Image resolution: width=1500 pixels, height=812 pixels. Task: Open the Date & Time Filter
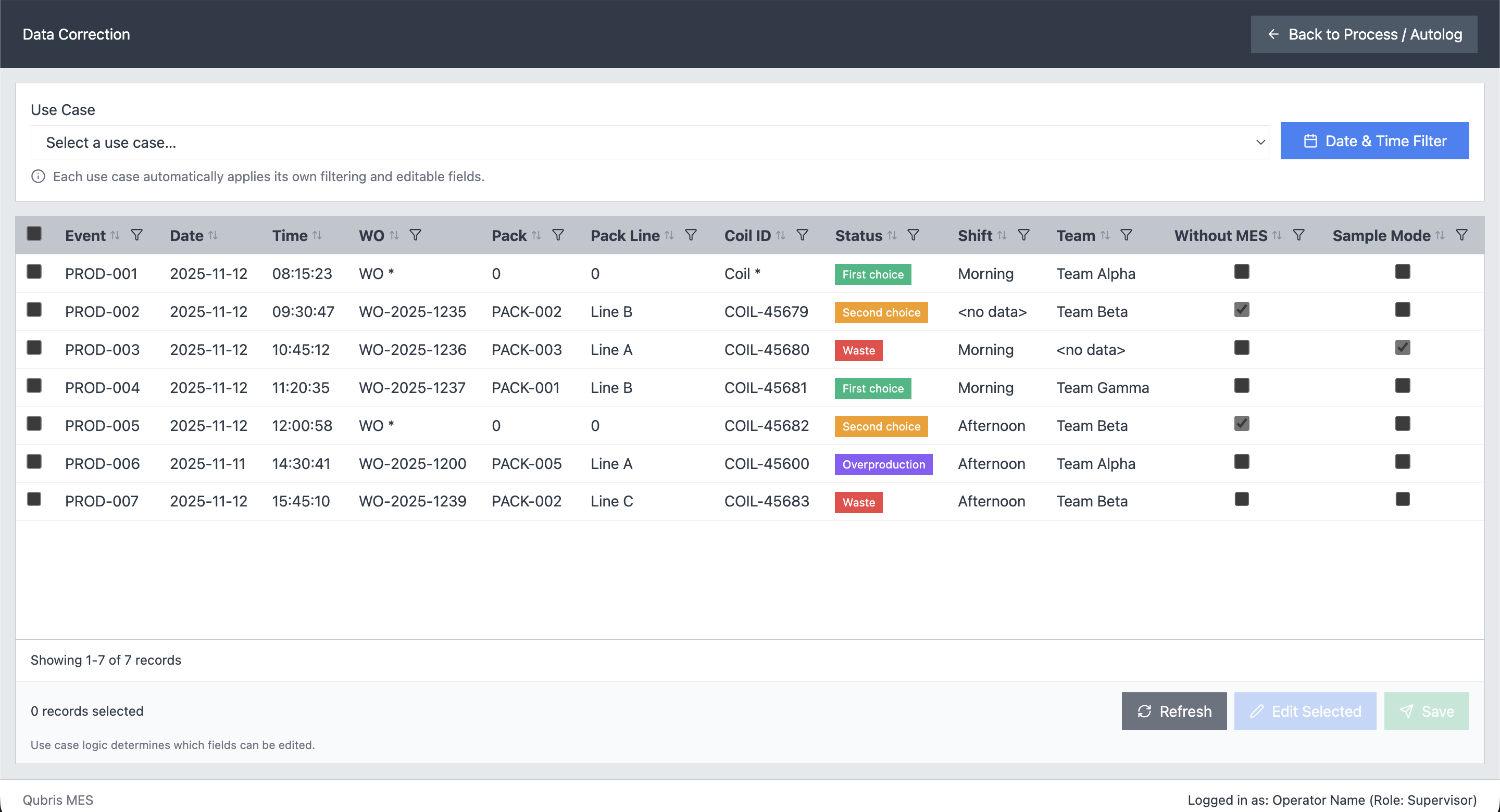tap(1374, 141)
